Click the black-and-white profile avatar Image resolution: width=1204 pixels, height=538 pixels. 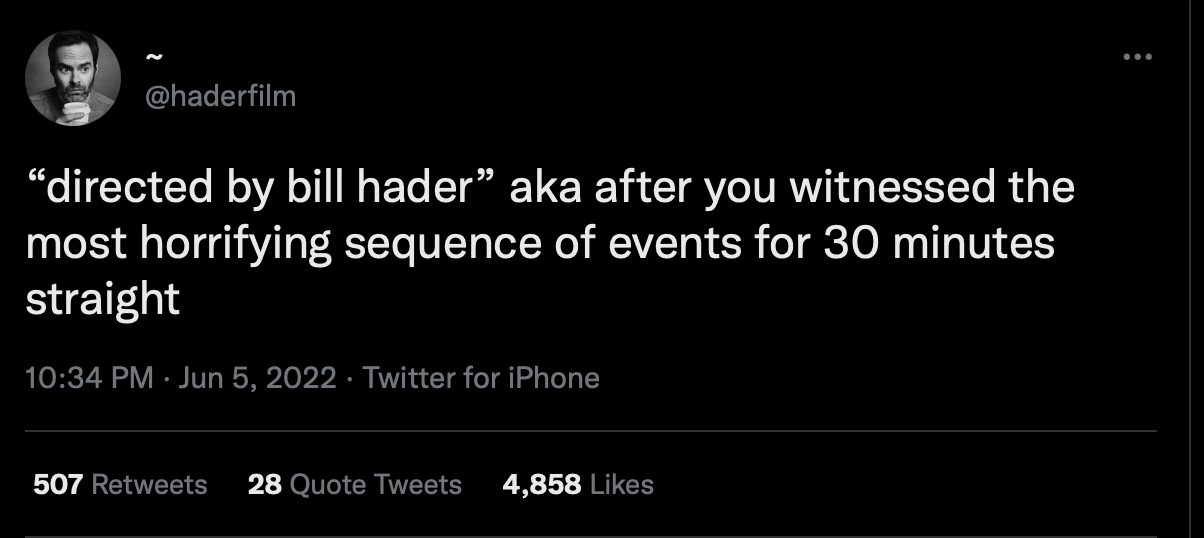[x=73, y=79]
